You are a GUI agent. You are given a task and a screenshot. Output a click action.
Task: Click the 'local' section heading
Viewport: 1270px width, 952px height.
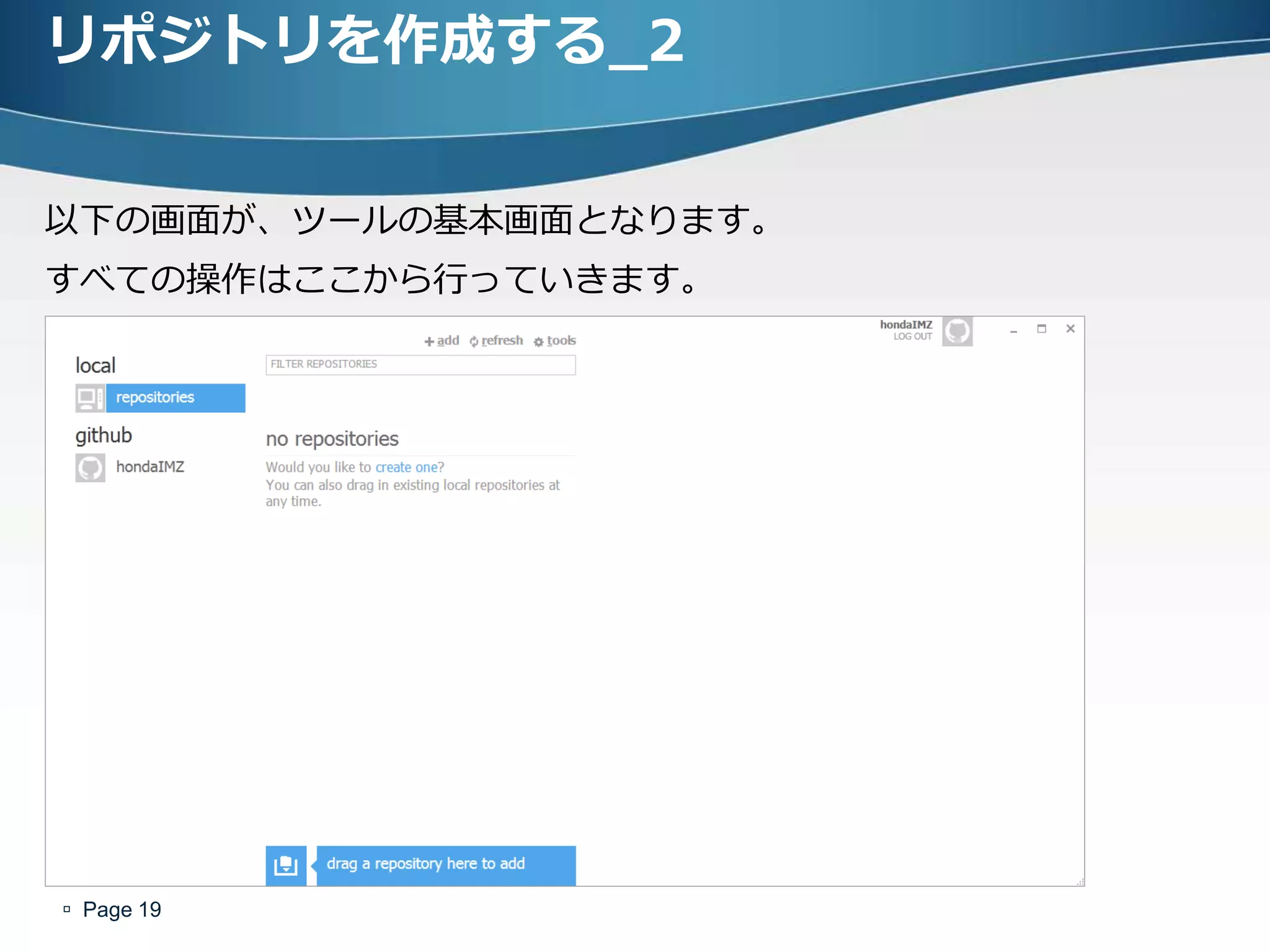click(95, 366)
